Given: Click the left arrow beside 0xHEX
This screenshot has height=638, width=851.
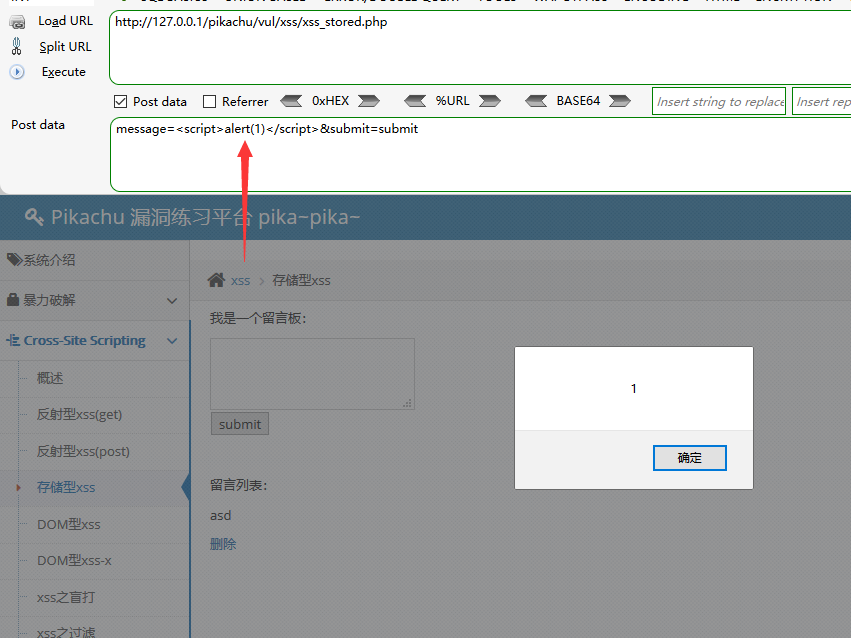Looking at the screenshot, I should click(291, 101).
